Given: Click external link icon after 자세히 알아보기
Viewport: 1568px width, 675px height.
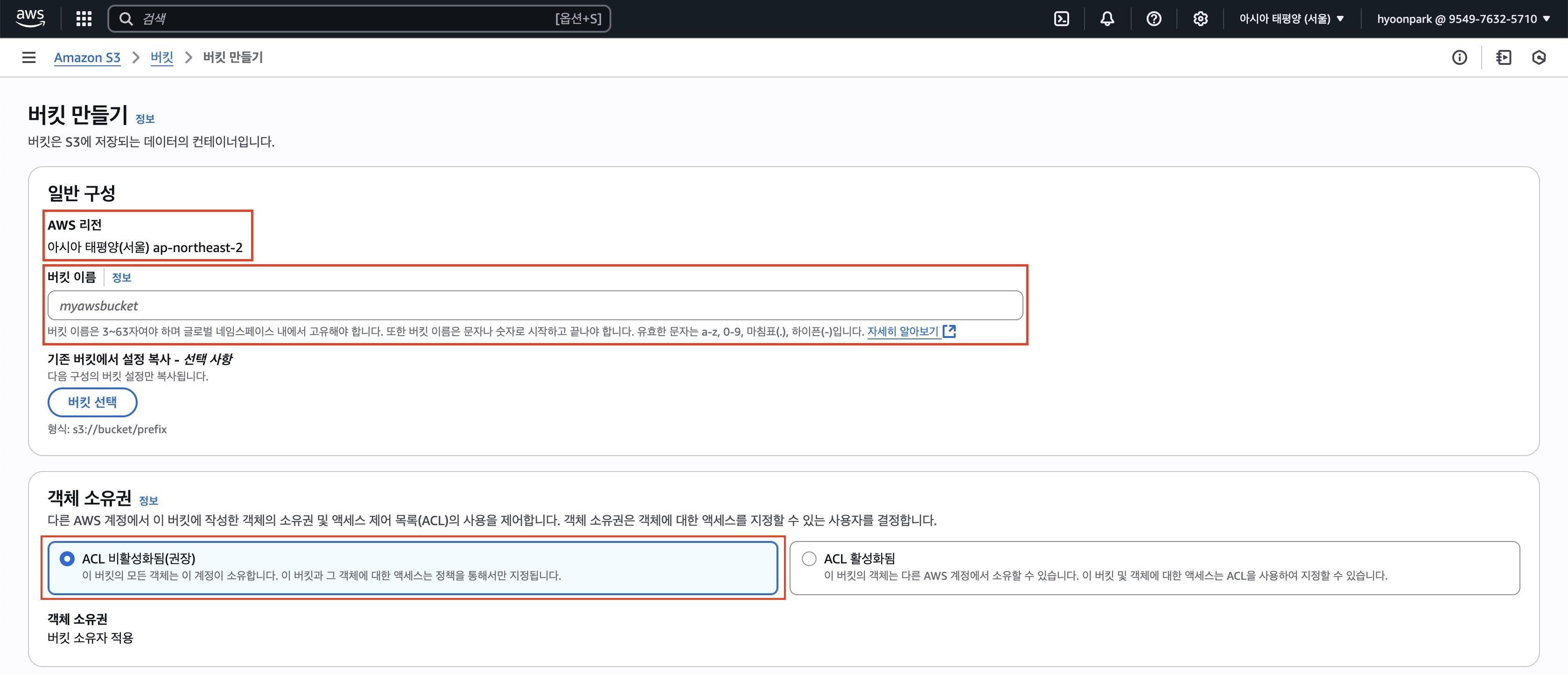Looking at the screenshot, I should point(949,331).
